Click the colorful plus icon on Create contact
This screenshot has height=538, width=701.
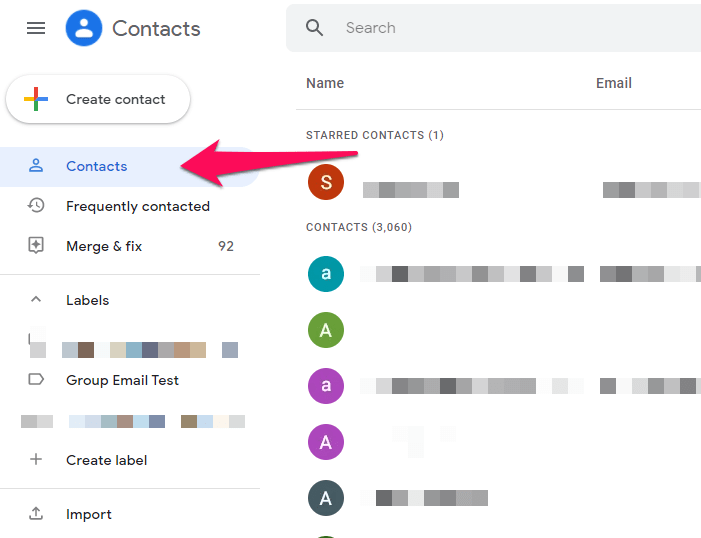[36, 99]
